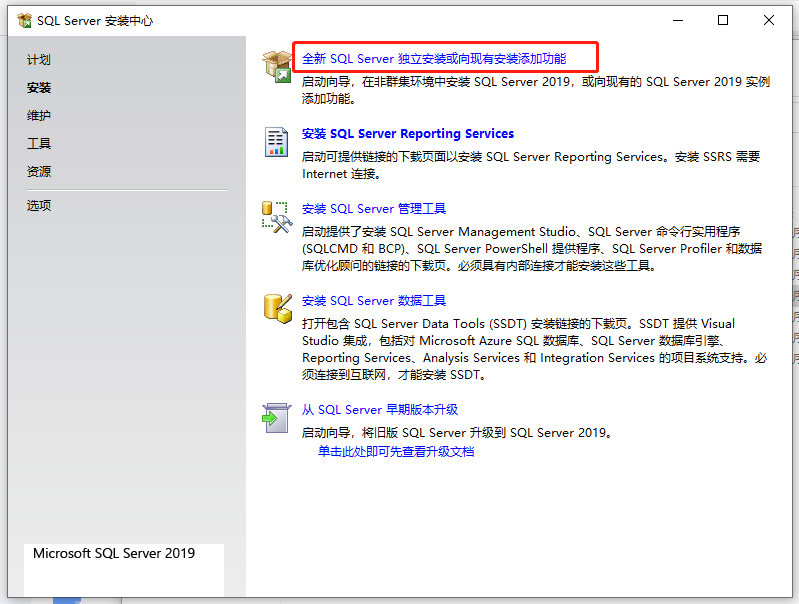This screenshot has width=799, height=604.
Task: Click the new standalone installation box icon
Action: point(277,66)
